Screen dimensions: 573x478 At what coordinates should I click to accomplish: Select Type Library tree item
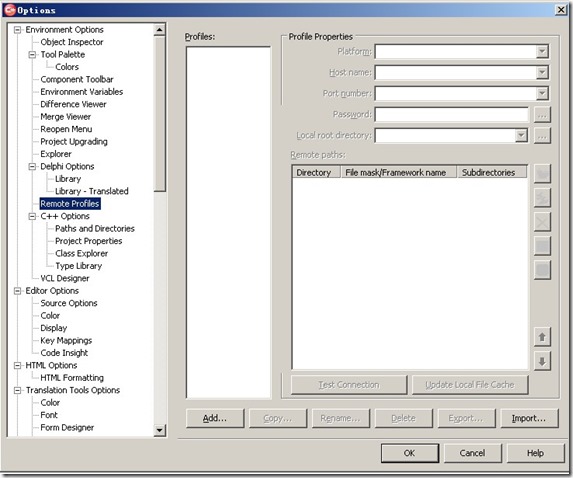point(79,266)
